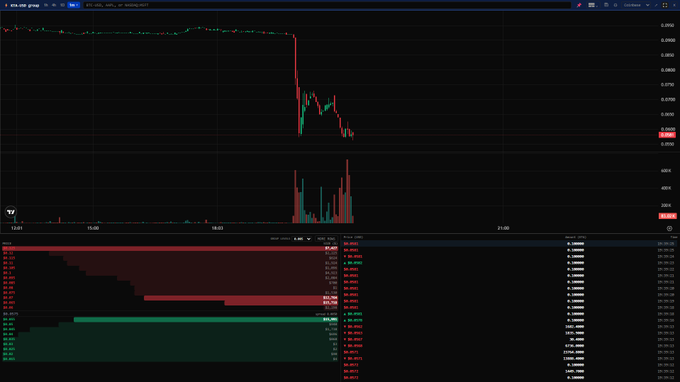Open chart settings gear near time axis
680x382 pixels.
tap(669, 228)
